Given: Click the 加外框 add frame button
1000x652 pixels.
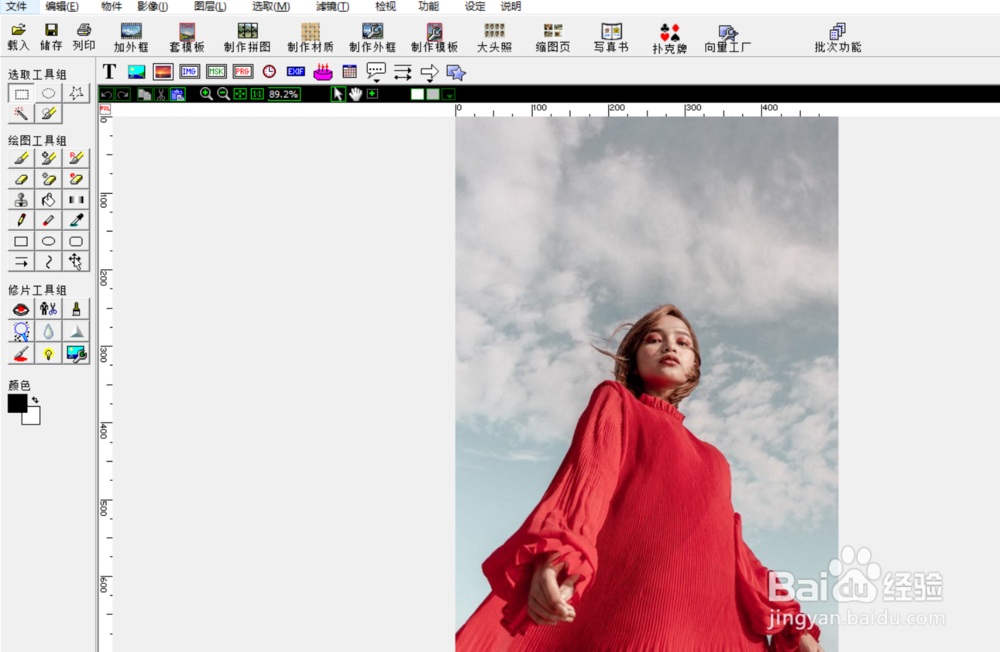Looking at the screenshot, I should coord(131,38).
